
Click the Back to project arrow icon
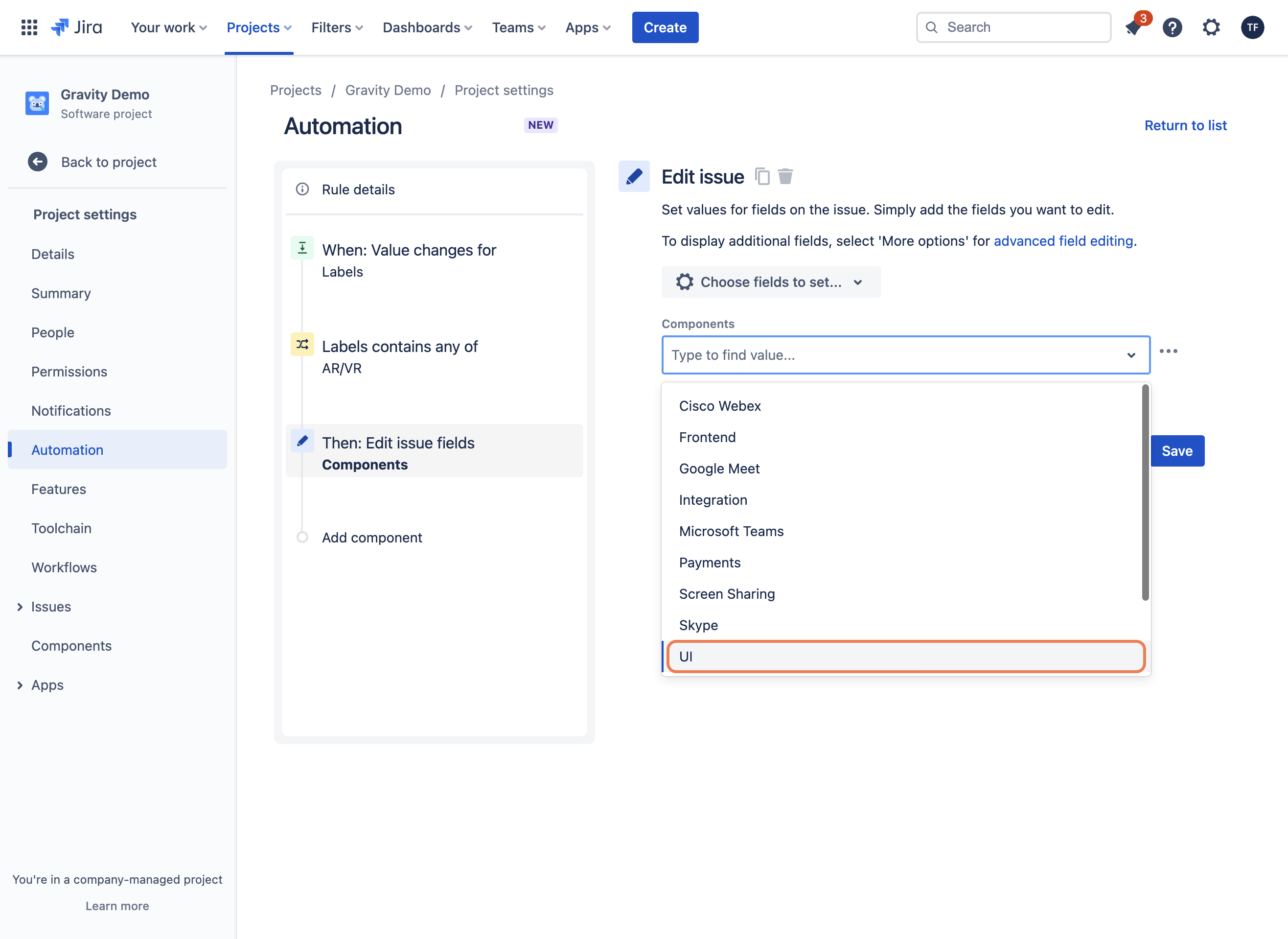pyautogui.click(x=38, y=162)
